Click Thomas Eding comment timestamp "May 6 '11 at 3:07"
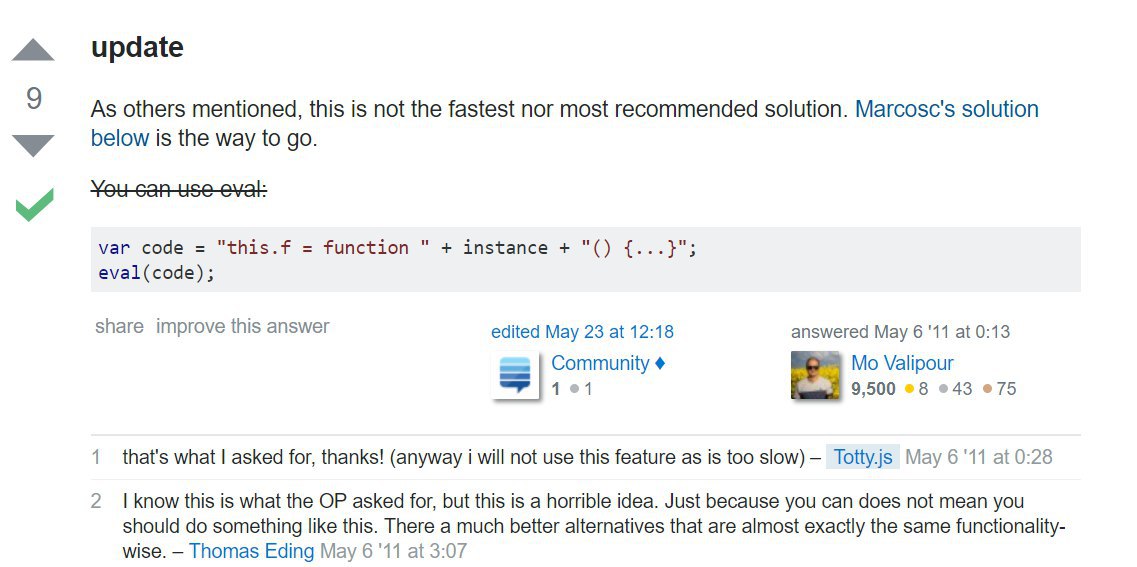The height and width of the screenshot is (567, 1137). click(393, 551)
